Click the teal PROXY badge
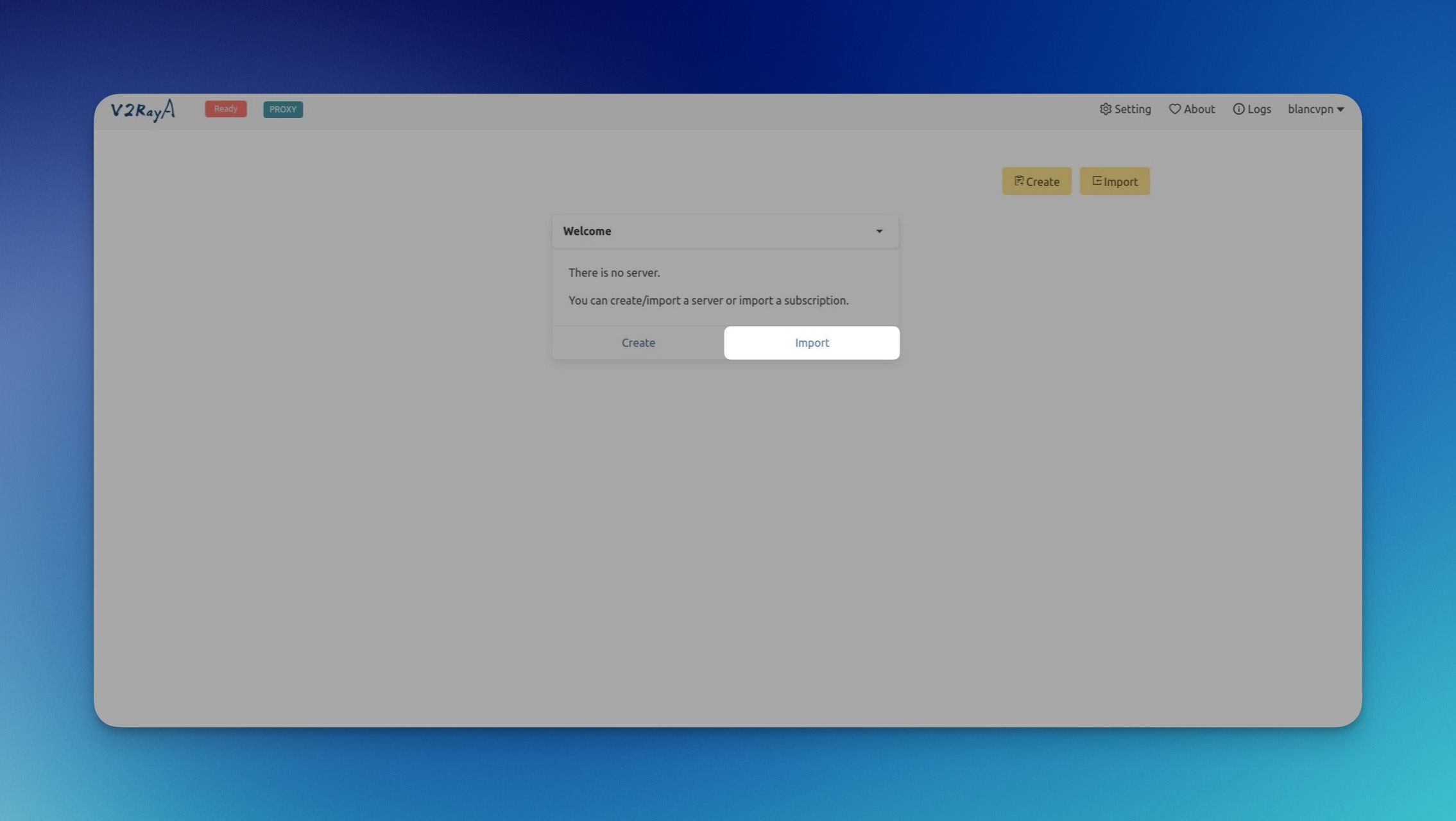The image size is (1456, 821). 283,109
